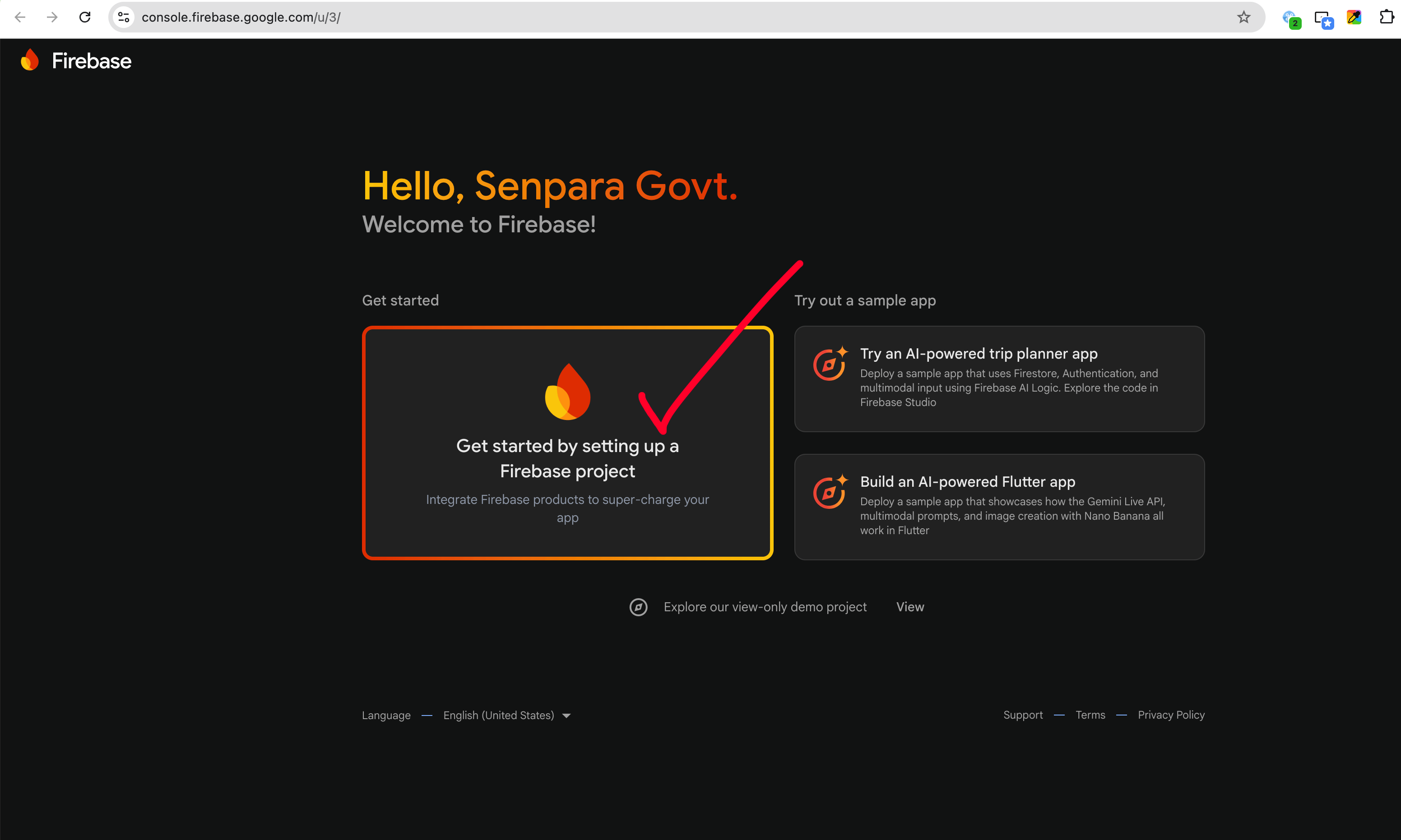The width and height of the screenshot is (1401, 840).
Task: Open the Terms link
Action: pos(1090,715)
